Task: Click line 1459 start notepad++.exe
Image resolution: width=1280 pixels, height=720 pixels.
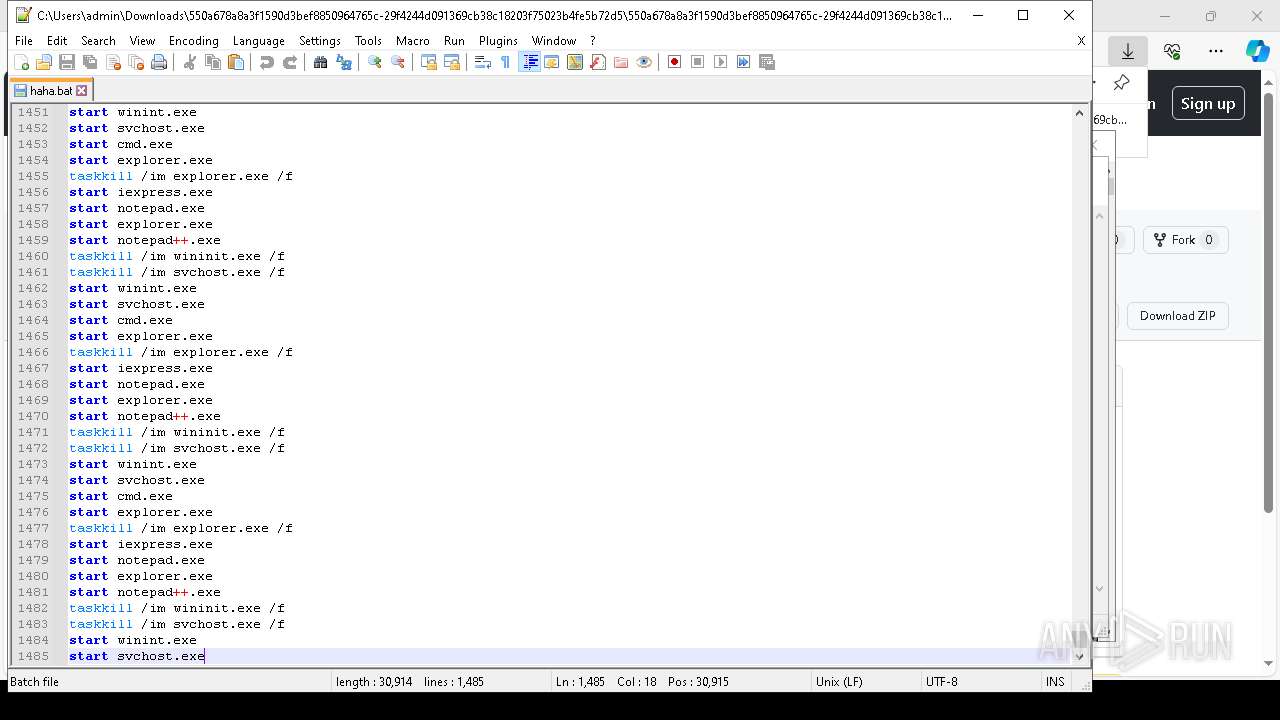Action: 145,240
